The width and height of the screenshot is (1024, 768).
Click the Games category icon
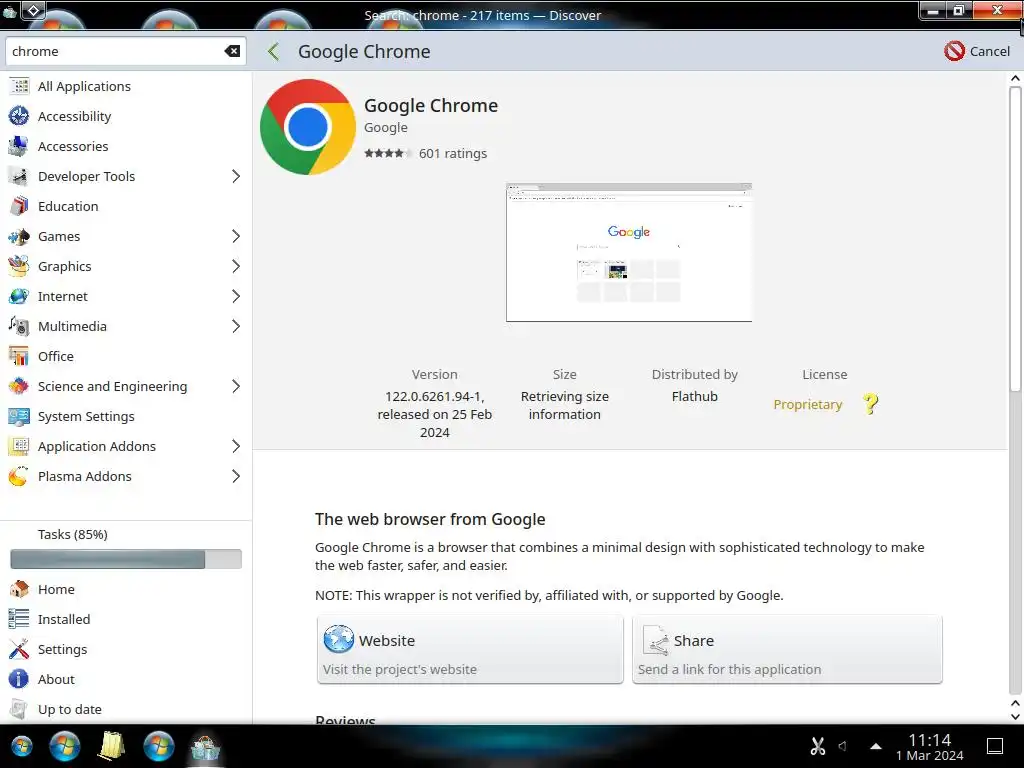pyautogui.click(x=19, y=236)
